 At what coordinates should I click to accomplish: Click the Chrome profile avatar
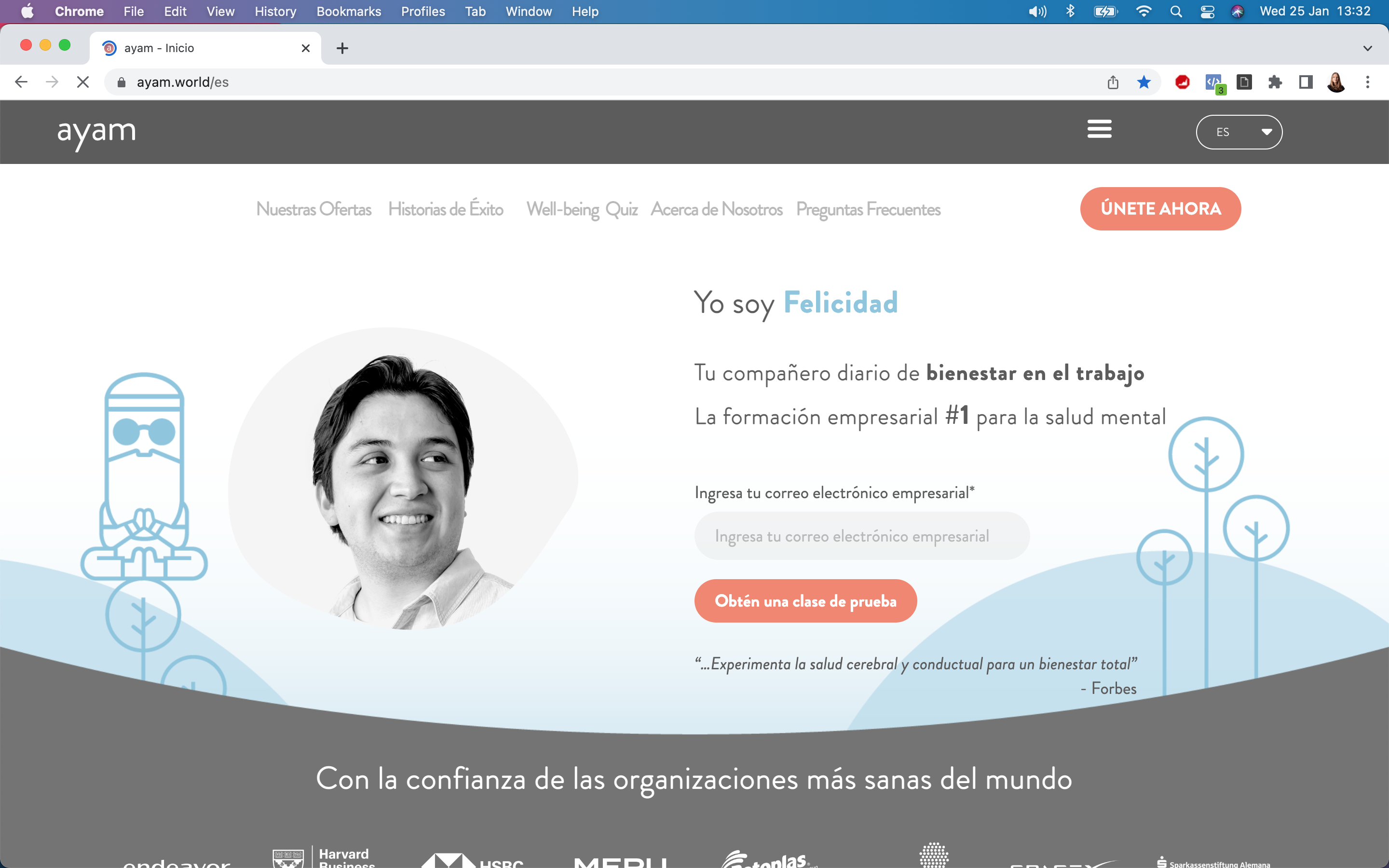pyautogui.click(x=1336, y=82)
